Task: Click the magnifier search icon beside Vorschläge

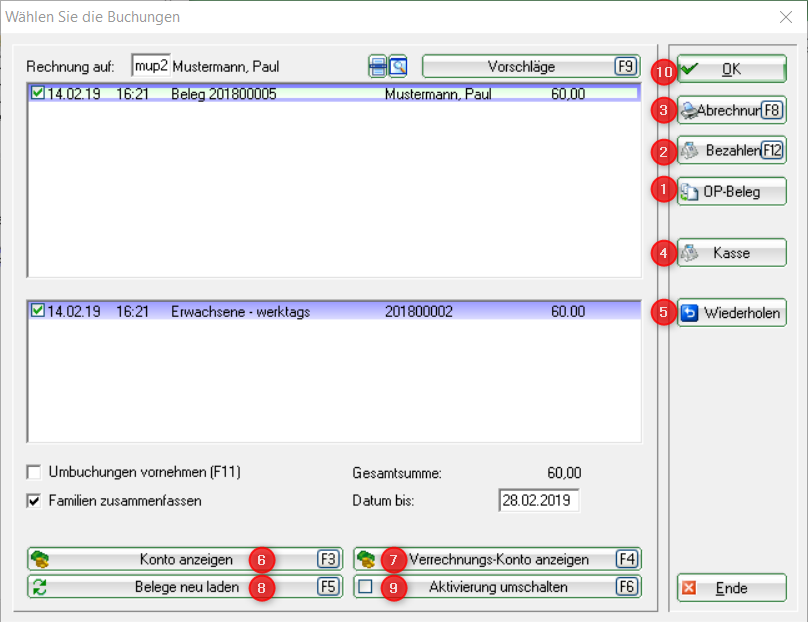Action: [398, 67]
